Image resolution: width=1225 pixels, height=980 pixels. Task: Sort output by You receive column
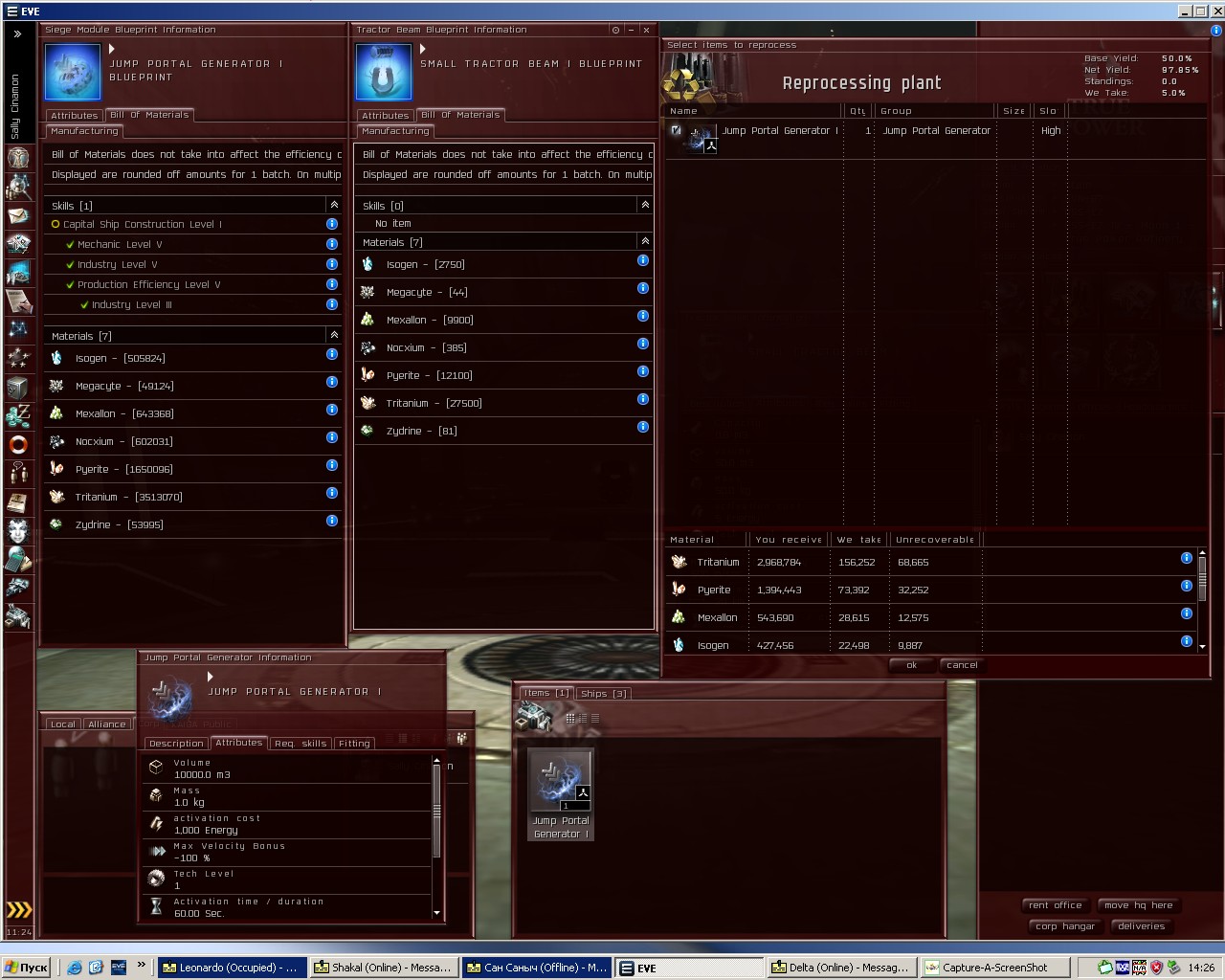tap(789, 540)
